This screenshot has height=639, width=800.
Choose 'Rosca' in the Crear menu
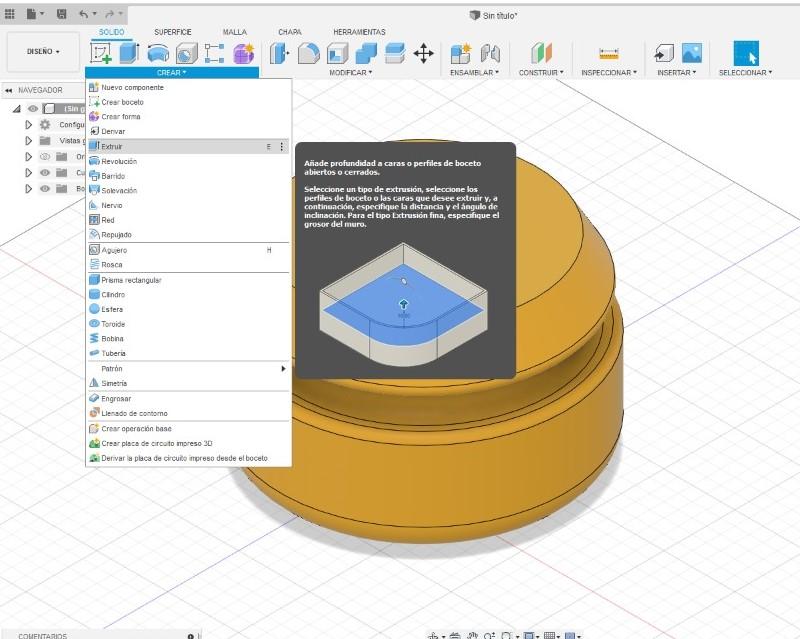tap(189, 265)
